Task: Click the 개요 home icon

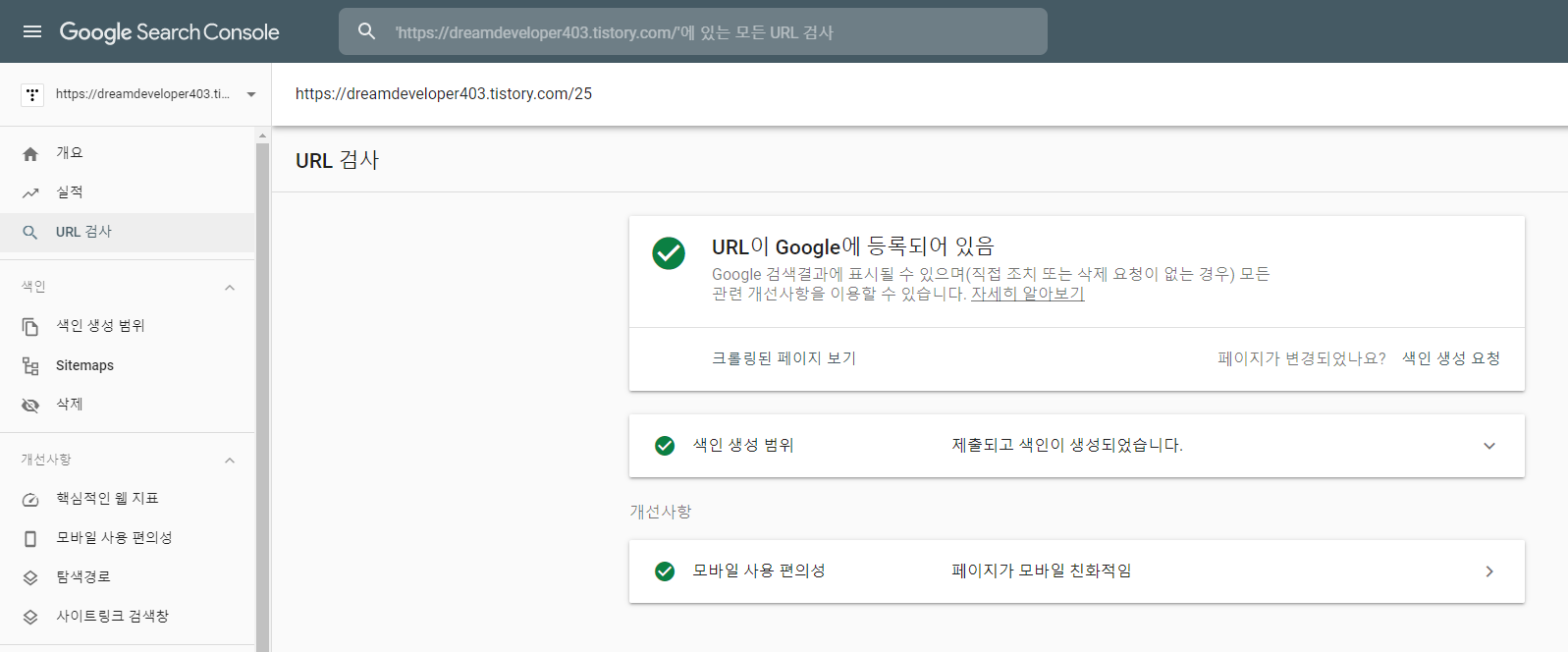Action: 30,153
